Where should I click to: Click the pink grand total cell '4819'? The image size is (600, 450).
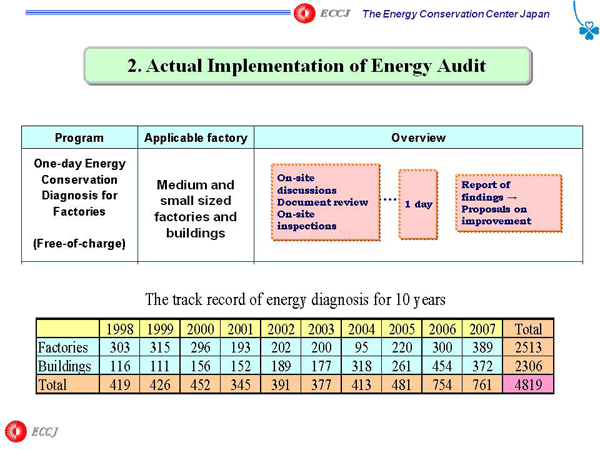(x=528, y=384)
